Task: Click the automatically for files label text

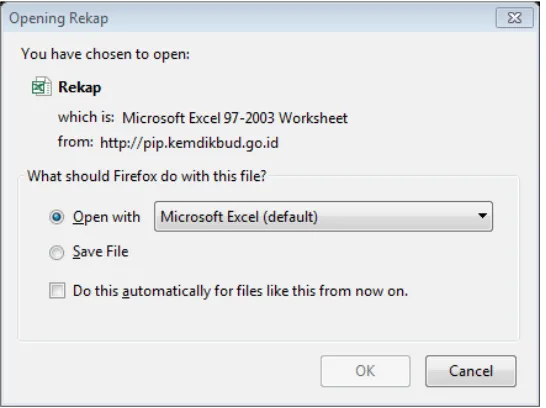Action: coord(240,291)
